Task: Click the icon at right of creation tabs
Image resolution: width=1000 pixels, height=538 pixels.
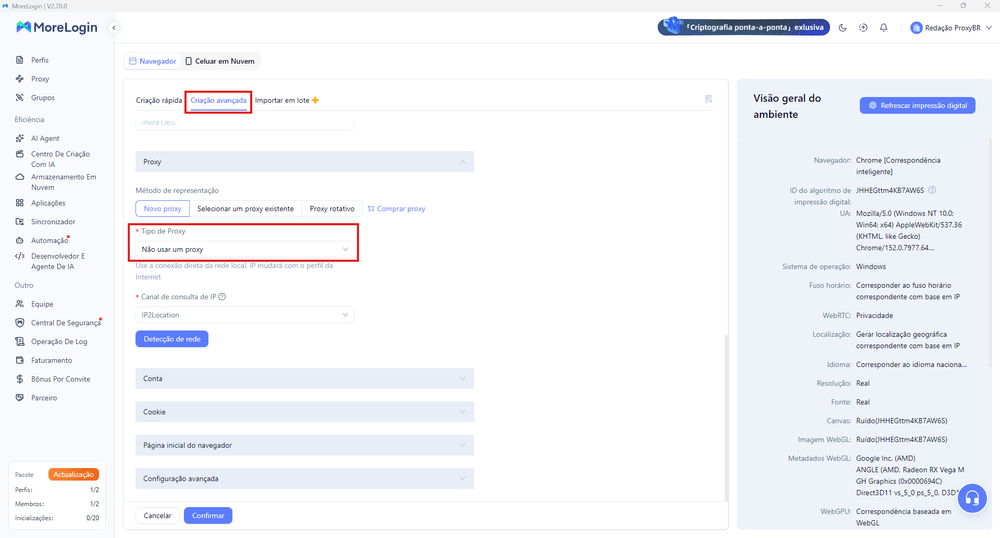Action: (709, 99)
